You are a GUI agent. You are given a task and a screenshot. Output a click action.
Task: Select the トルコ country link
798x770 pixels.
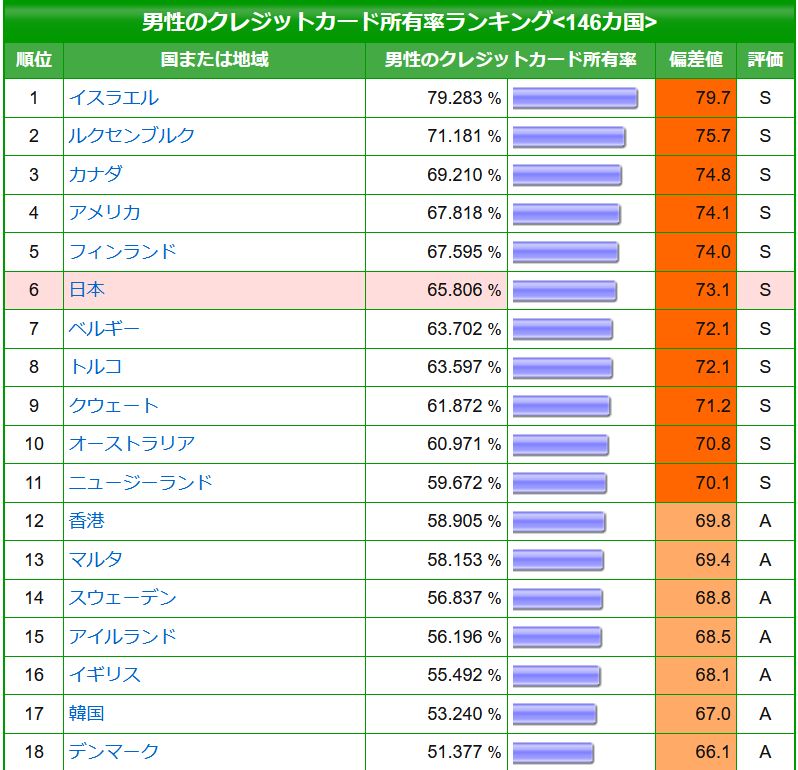[95, 367]
